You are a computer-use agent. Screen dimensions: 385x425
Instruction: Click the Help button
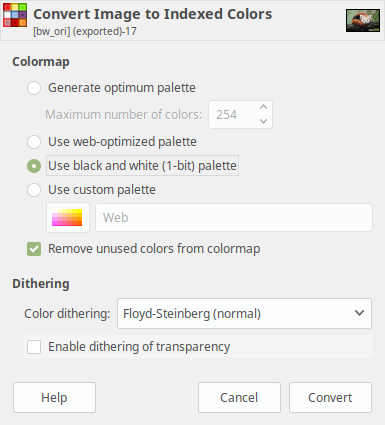click(x=54, y=397)
